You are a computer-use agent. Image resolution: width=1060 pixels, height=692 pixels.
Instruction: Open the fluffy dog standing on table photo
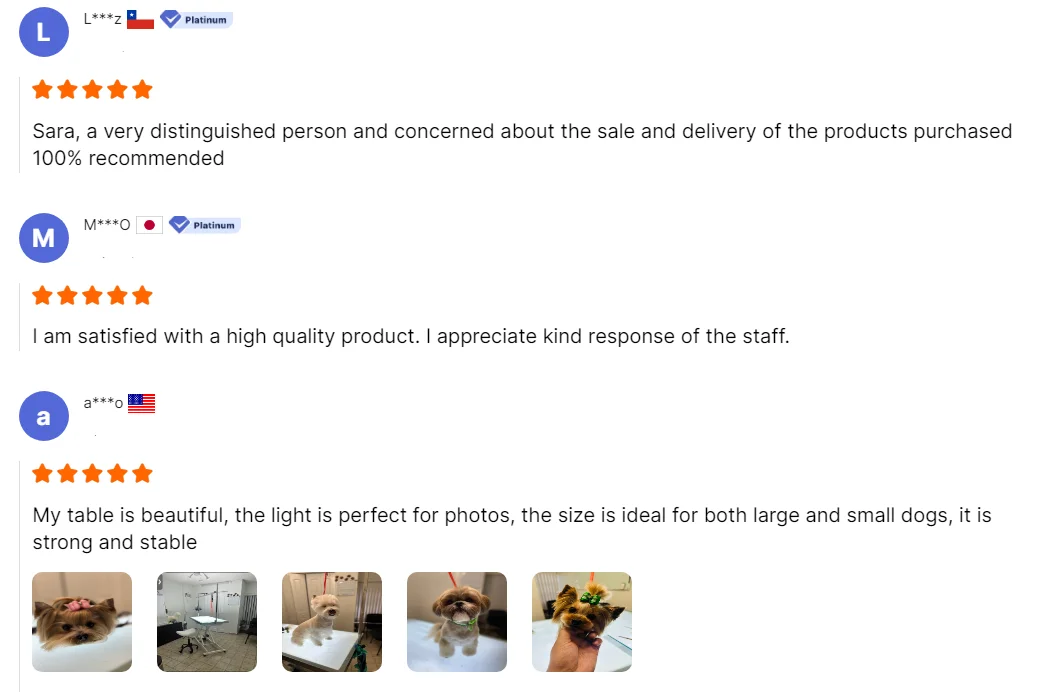332,621
